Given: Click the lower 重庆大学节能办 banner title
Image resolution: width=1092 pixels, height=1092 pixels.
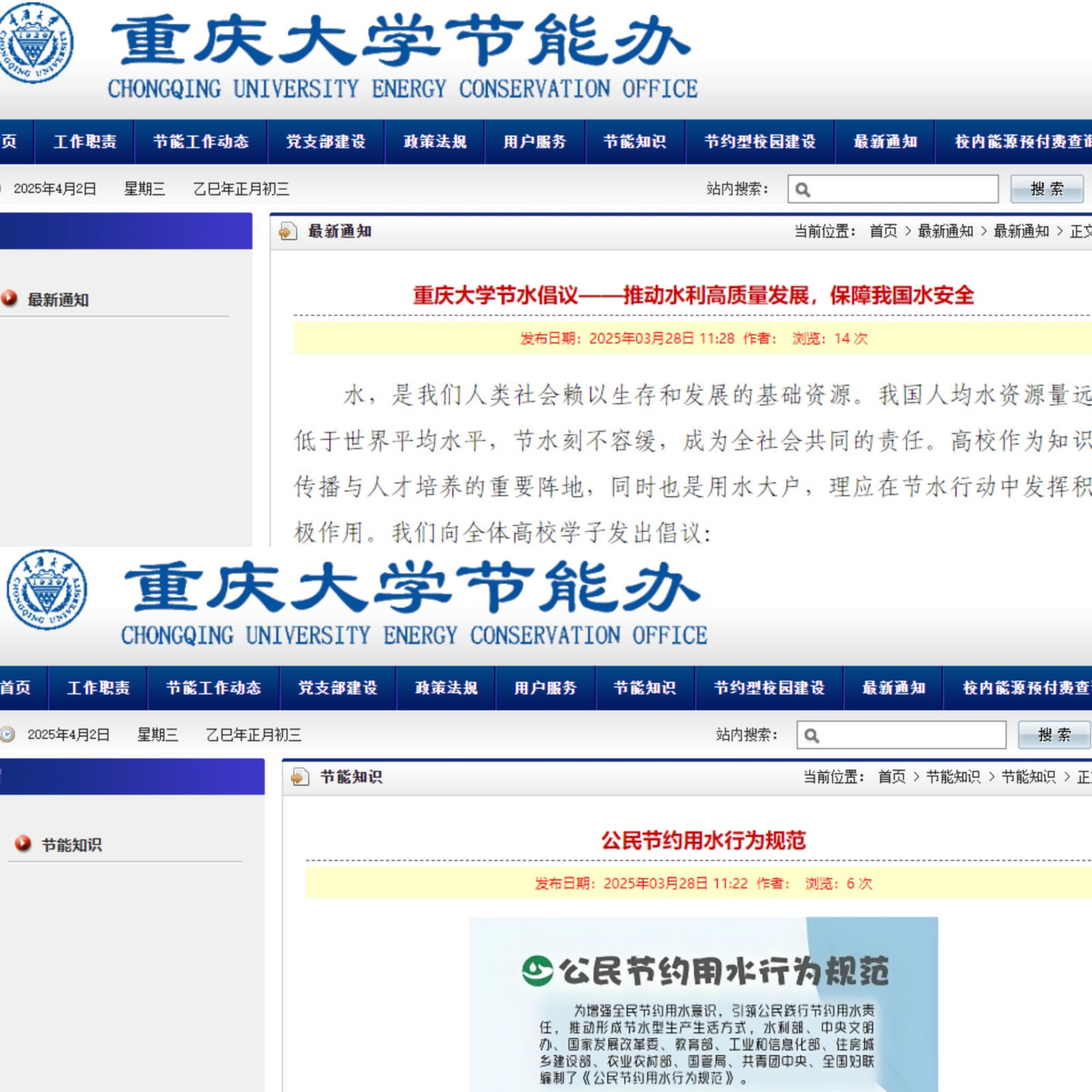Looking at the screenshot, I should click(x=412, y=587).
